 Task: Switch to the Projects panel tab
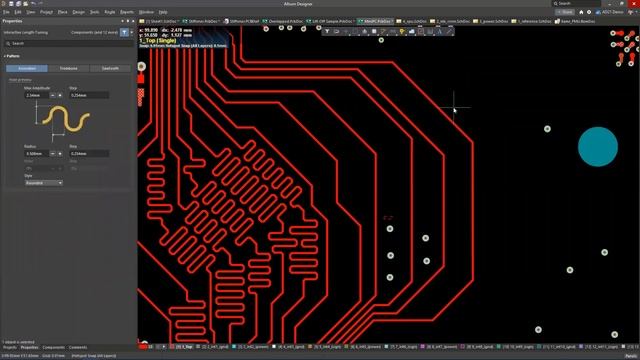point(10,348)
